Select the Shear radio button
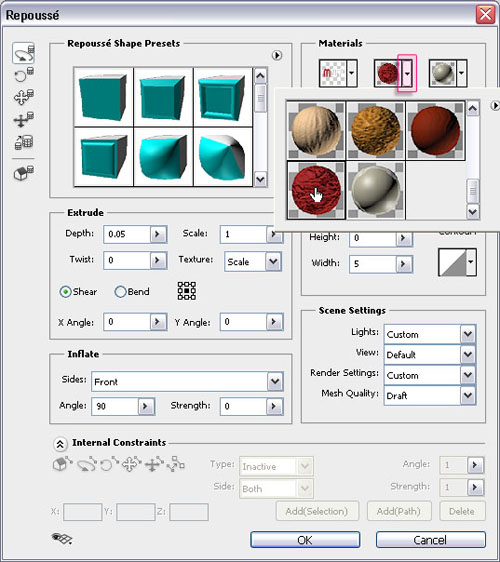Screen dimensions: 500x562 tap(65, 292)
